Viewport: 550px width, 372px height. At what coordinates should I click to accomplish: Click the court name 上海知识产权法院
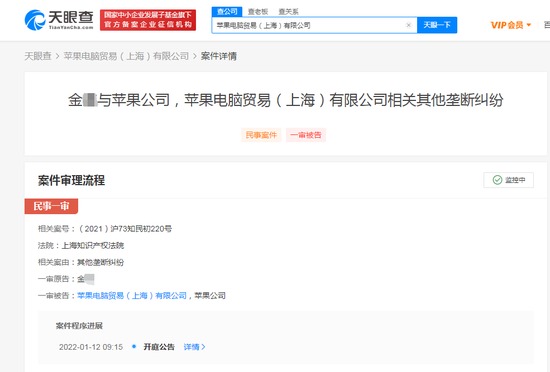point(93,245)
